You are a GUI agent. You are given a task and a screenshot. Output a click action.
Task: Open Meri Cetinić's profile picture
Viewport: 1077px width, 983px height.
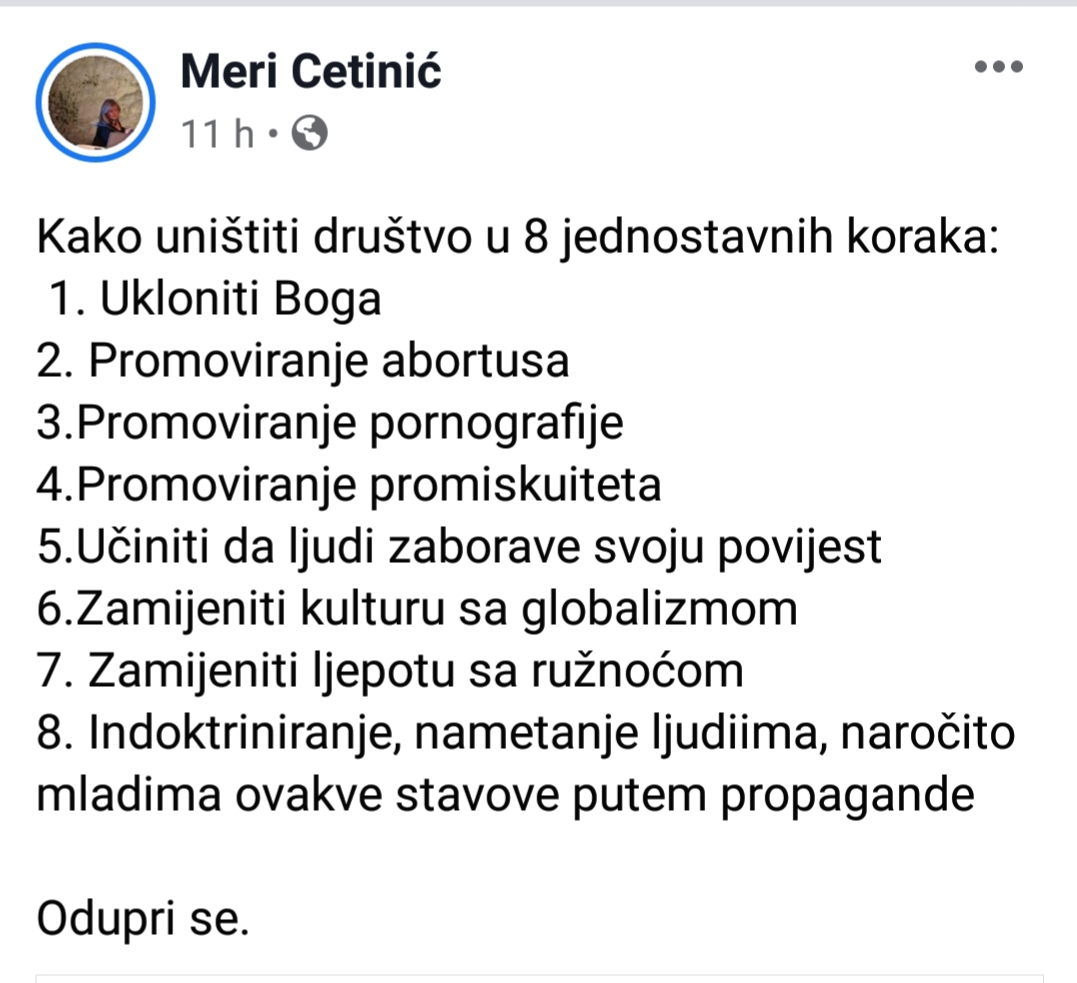click(96, 102)
